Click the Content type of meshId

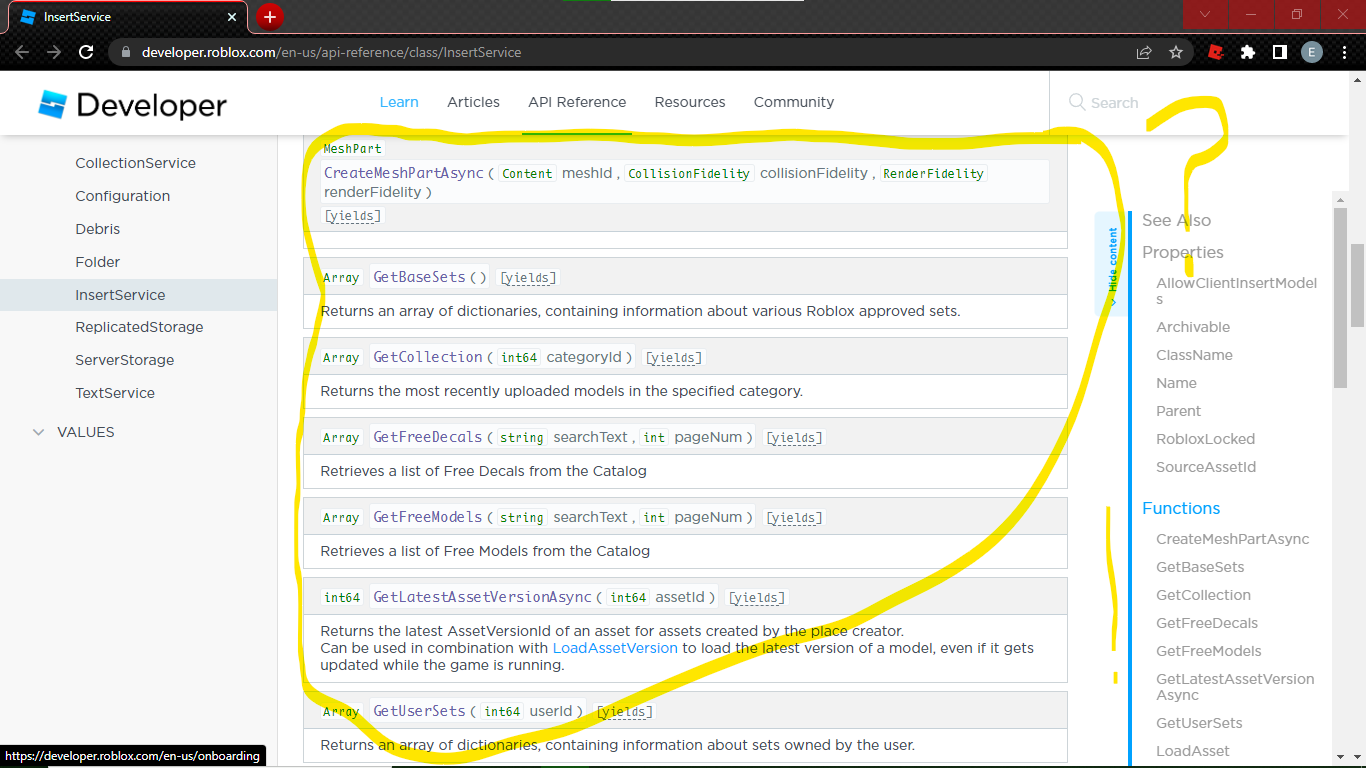tap(527, 173)
